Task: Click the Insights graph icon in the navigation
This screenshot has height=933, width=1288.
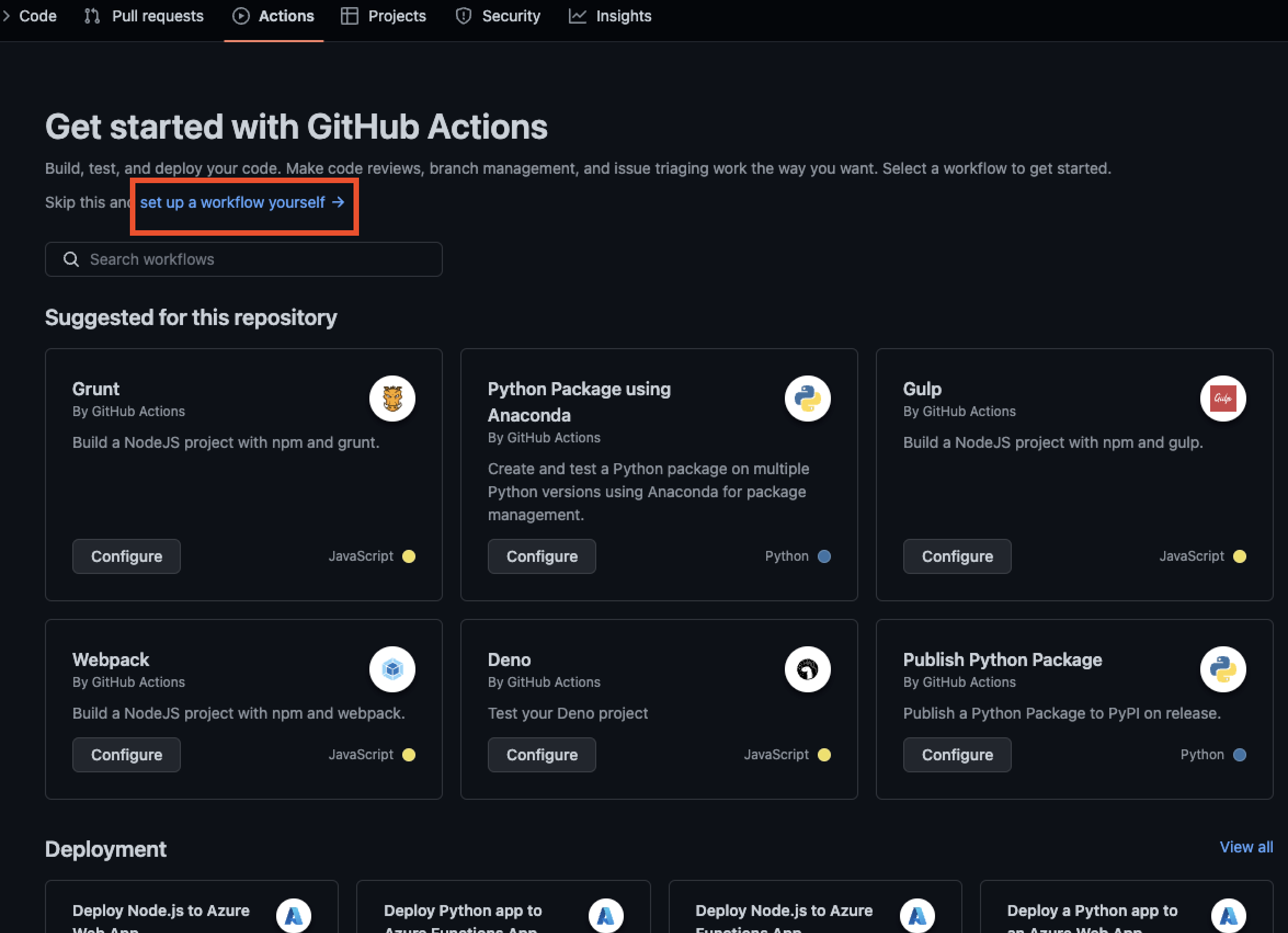Action: pos(577,15)
